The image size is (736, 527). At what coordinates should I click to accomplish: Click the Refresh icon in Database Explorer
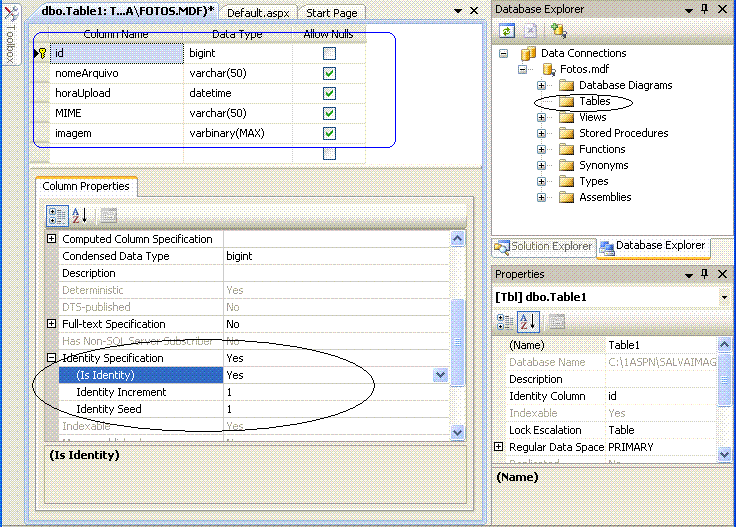pyautogui.click(x=507, y=31)
